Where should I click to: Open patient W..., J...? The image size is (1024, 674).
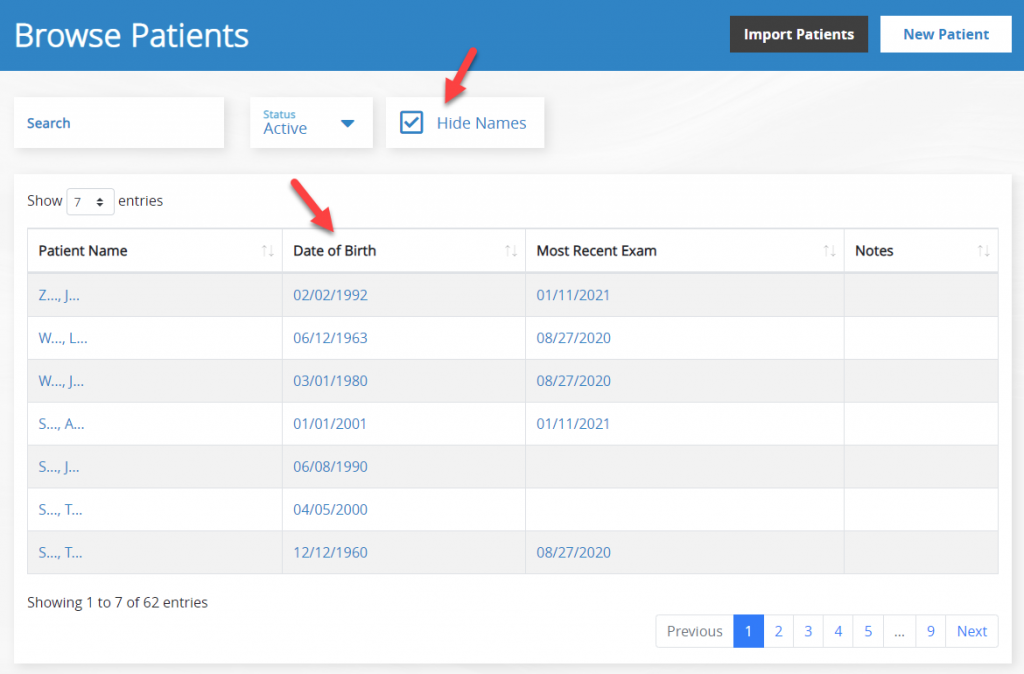(x=61, y=381)
